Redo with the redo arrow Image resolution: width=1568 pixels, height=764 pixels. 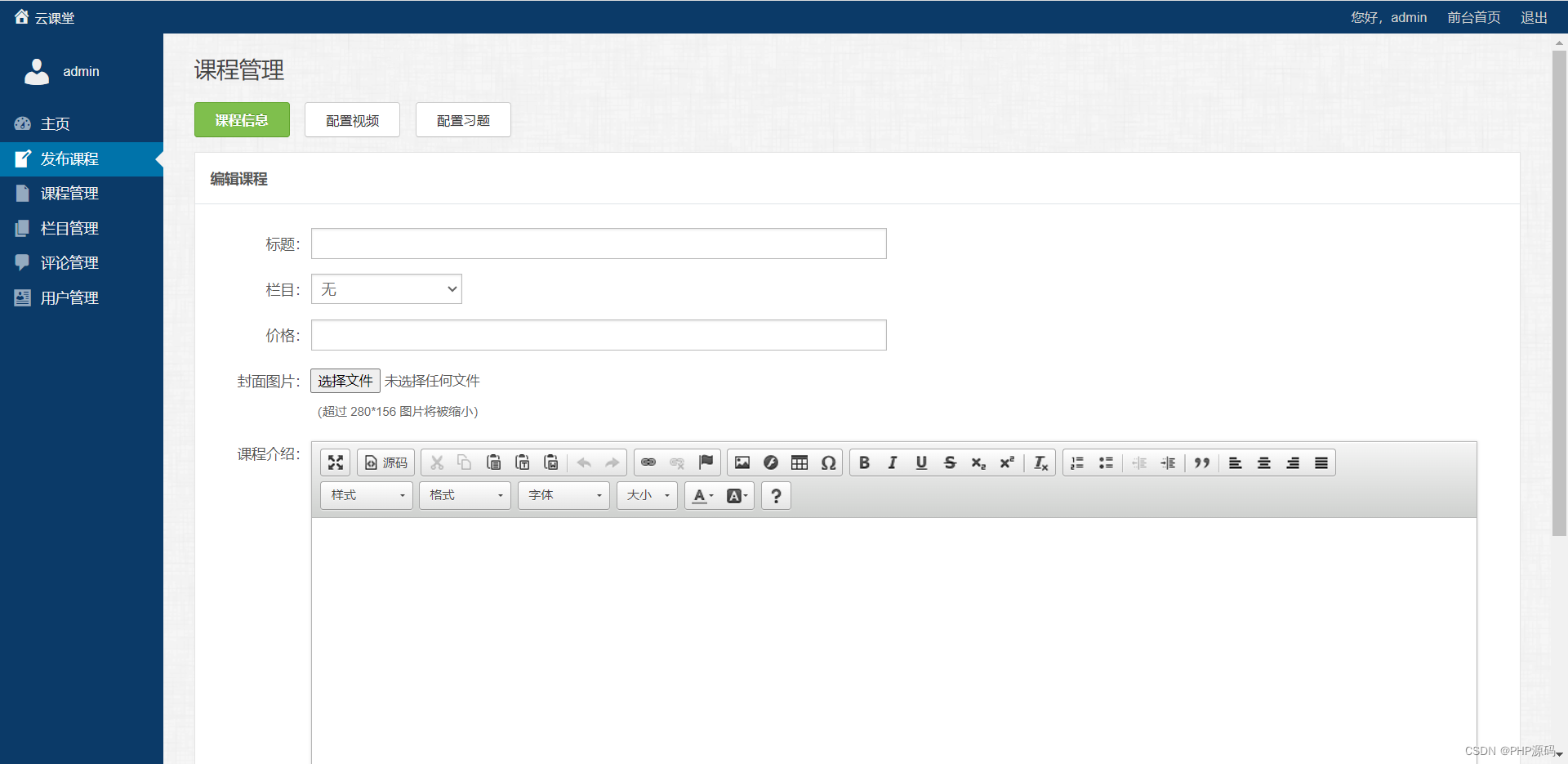pos(612,462)
